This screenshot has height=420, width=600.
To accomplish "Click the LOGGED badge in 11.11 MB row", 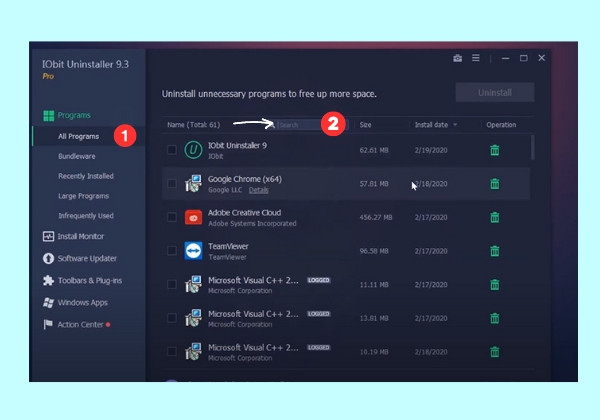I will click(x=318, y=280).
